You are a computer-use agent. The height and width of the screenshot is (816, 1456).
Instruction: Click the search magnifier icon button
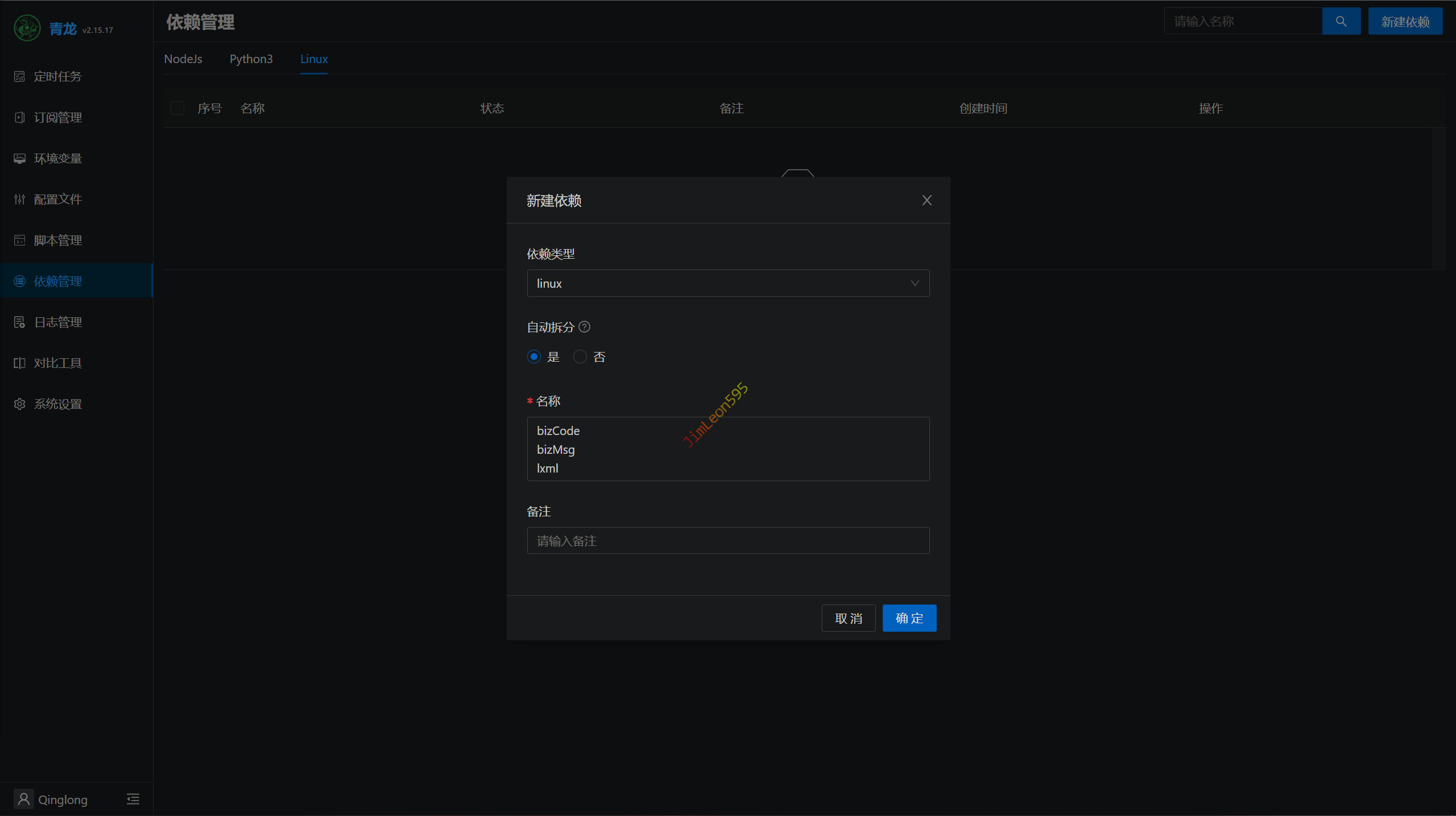[1341, 22]
